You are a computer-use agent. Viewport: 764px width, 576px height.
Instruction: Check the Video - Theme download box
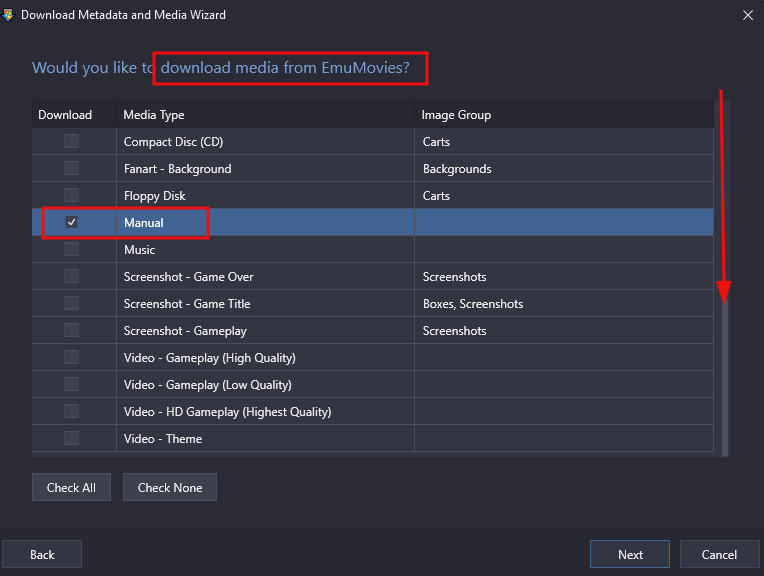pyautogui.click(x=72, y=438)
